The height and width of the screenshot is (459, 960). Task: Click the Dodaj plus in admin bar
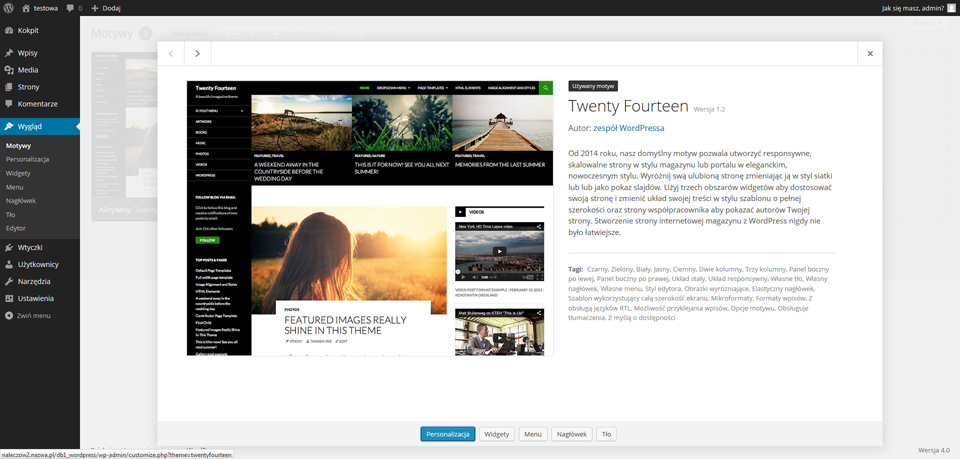click(x=106, y=9)
